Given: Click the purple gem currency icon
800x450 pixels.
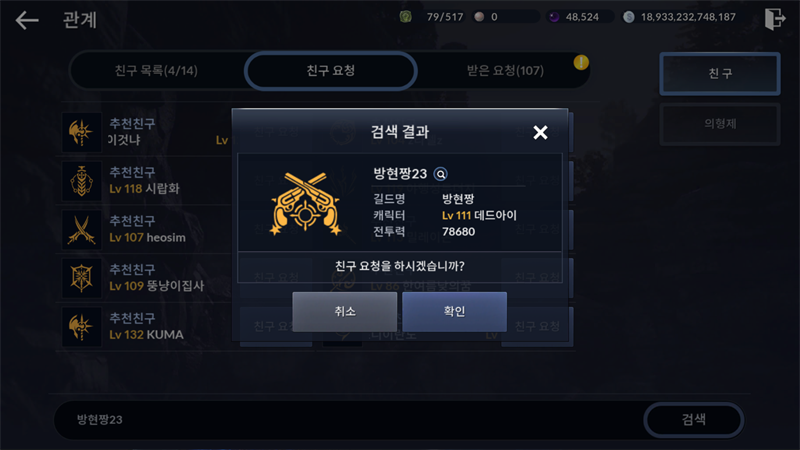Looking at the screenshot, I should click(x=554, y=17).
